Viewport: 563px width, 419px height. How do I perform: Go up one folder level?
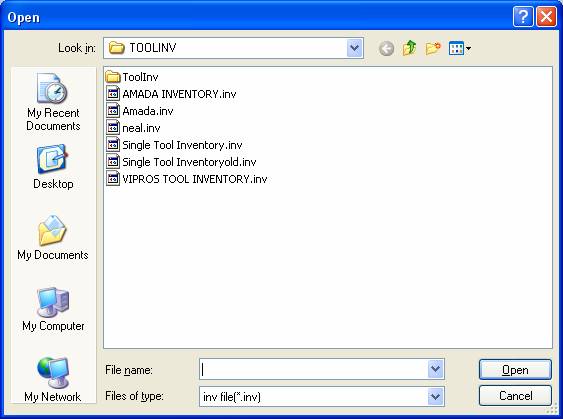[409, 48]
